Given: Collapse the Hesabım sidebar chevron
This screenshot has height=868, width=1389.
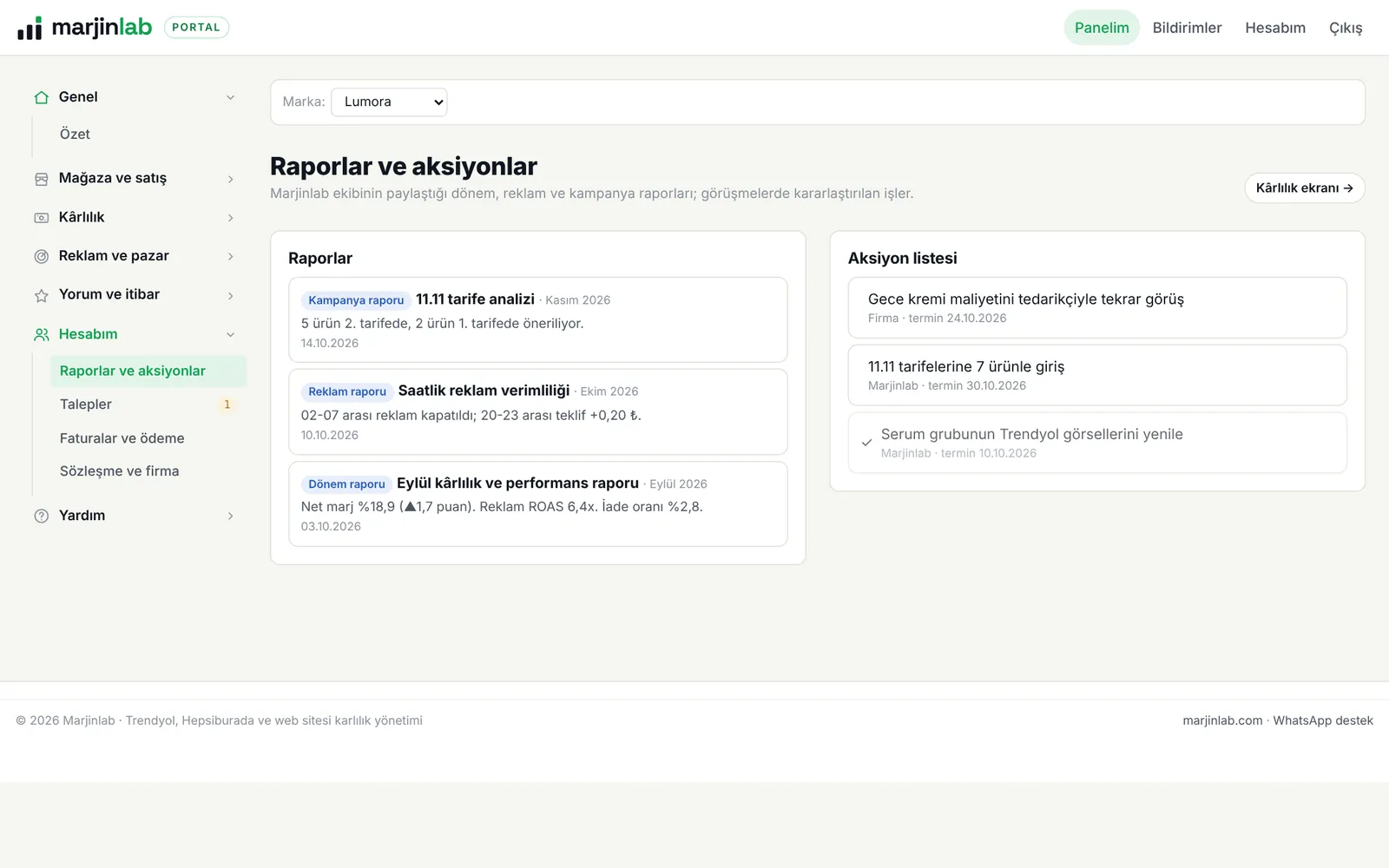Looking at the screenshot, I should tap(230, 334).
